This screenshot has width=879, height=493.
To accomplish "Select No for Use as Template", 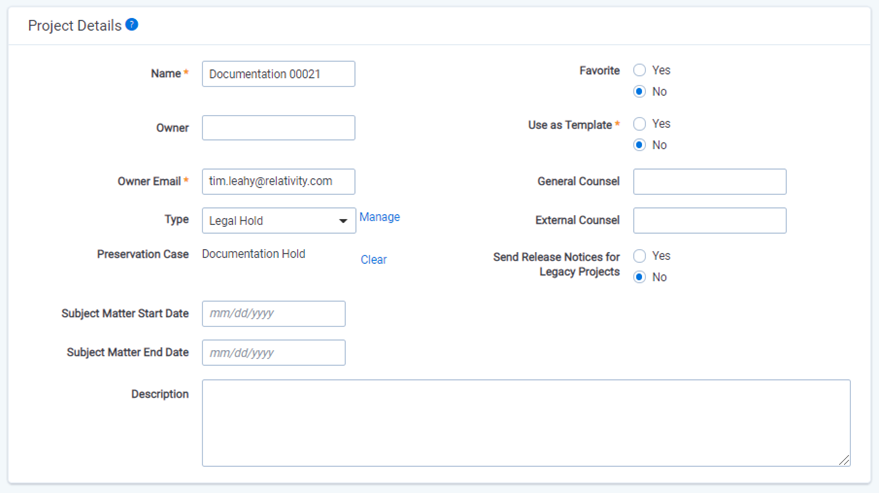I will click(x=640, y=145).
